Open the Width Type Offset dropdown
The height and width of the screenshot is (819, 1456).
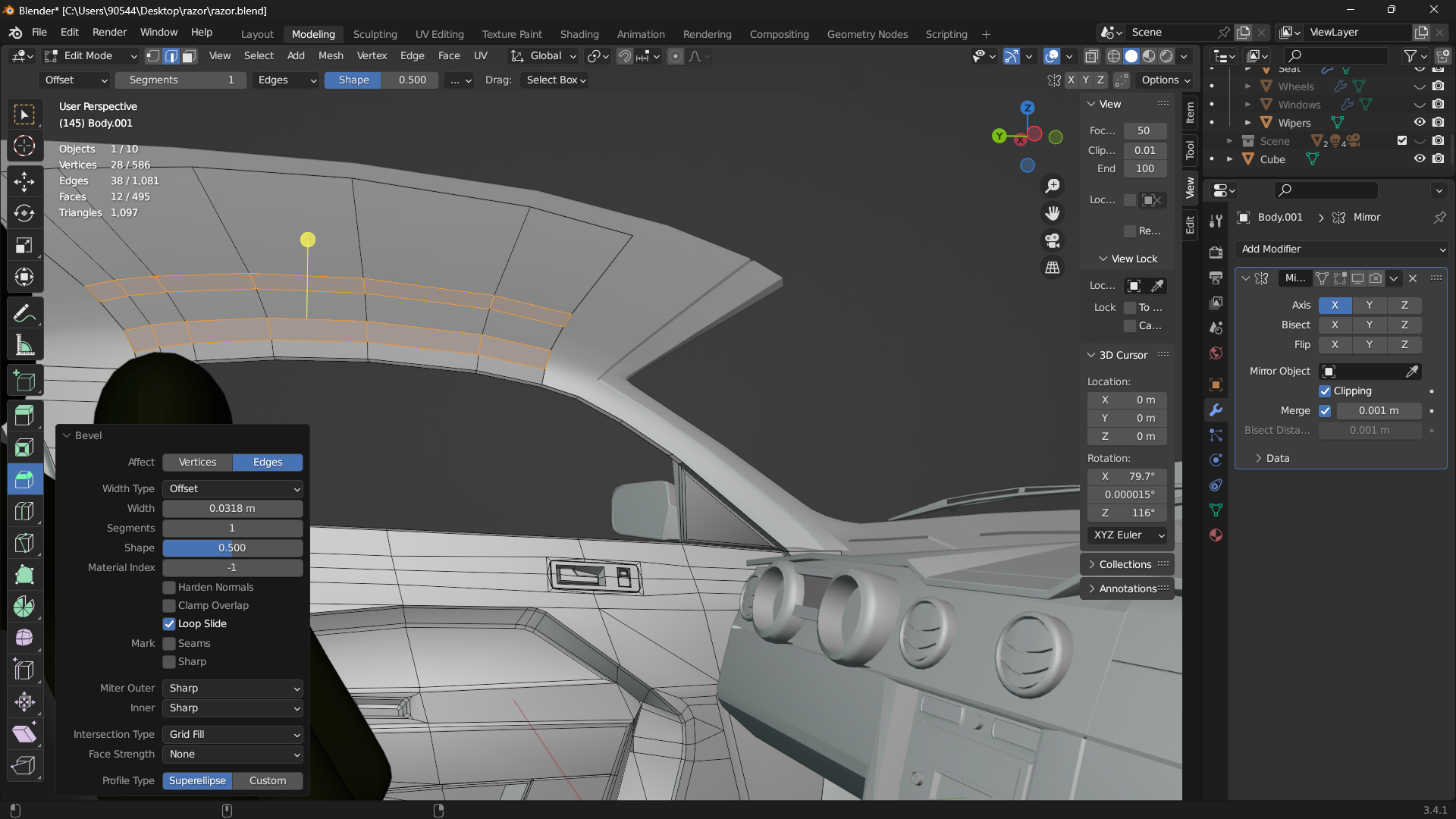(232, 489)
